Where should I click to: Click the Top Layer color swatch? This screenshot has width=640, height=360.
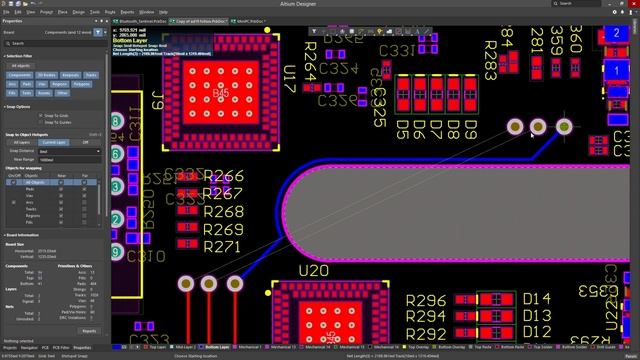[146, 347]
